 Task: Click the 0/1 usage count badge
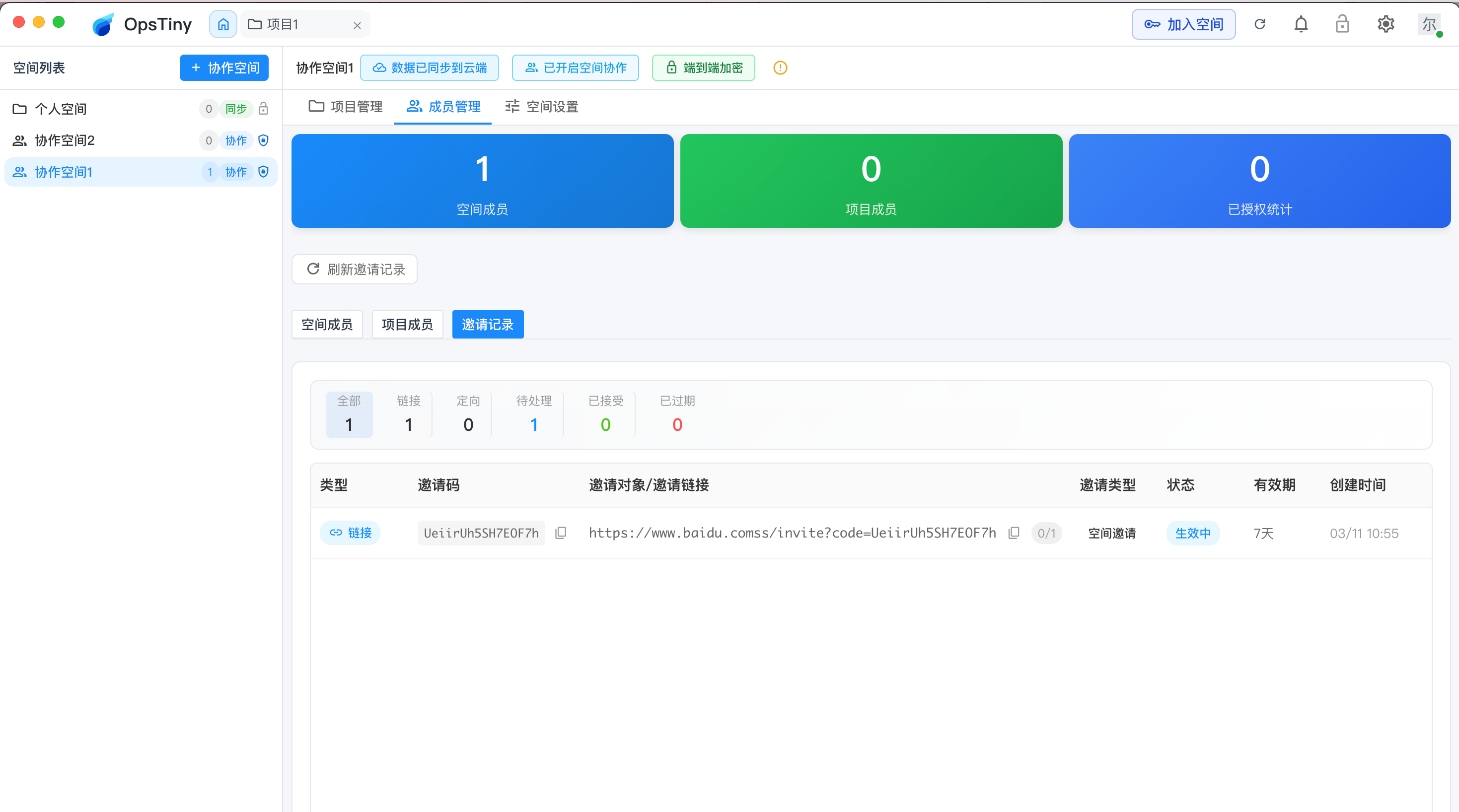coord(1046,533)
